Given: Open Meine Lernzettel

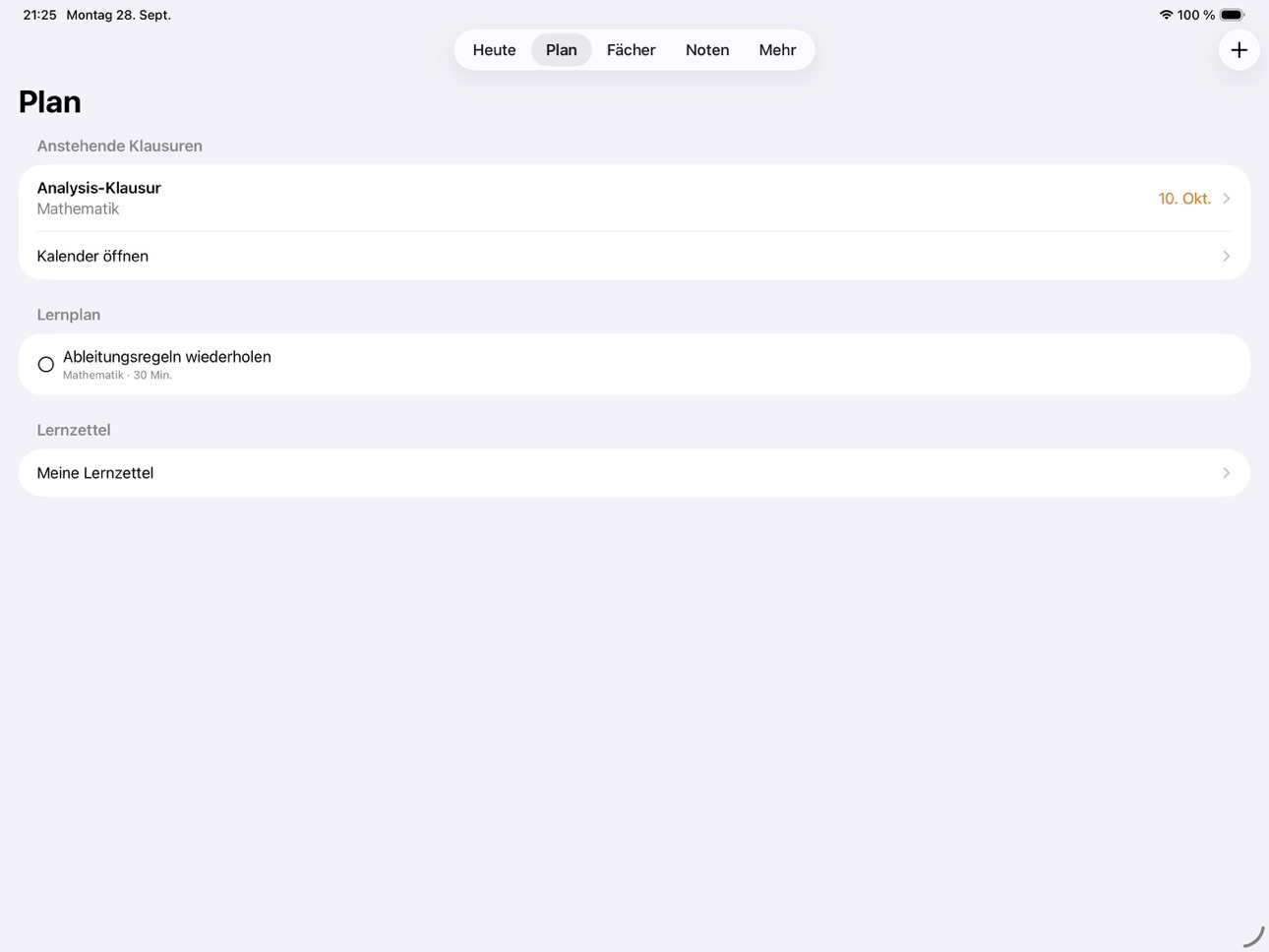Looking at the screenshot, I should coord(634,473).
